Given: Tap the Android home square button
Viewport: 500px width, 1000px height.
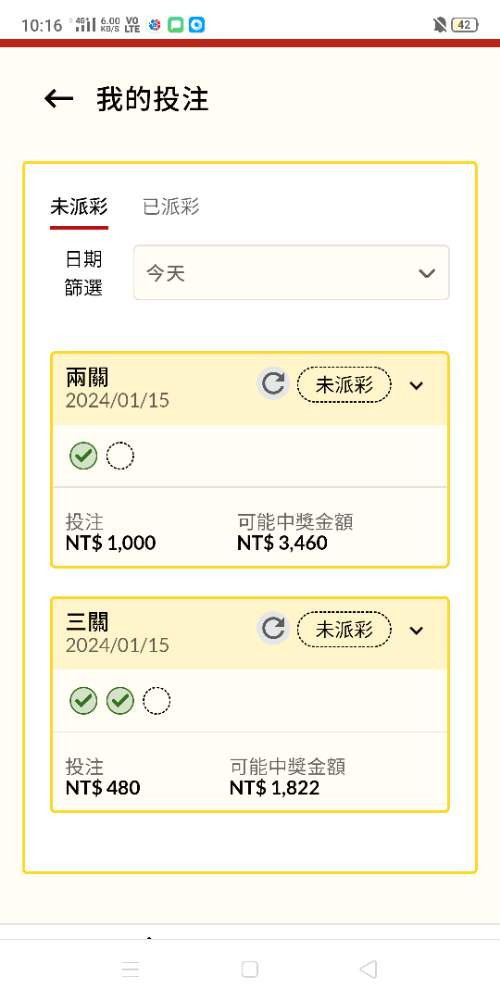Looking at the screenshot, I should 250,969.
